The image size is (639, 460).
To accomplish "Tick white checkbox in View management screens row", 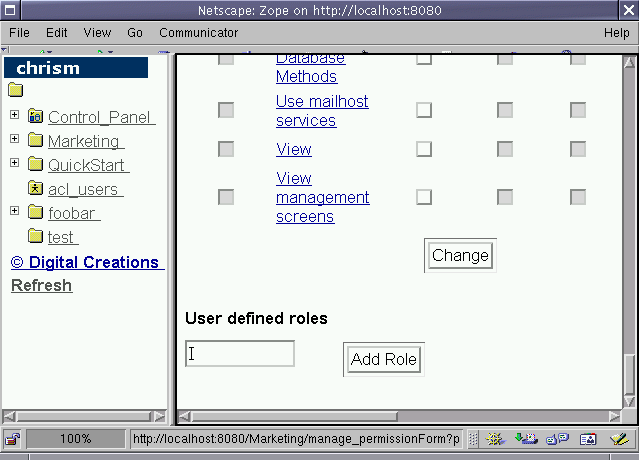I will point(424,197).
